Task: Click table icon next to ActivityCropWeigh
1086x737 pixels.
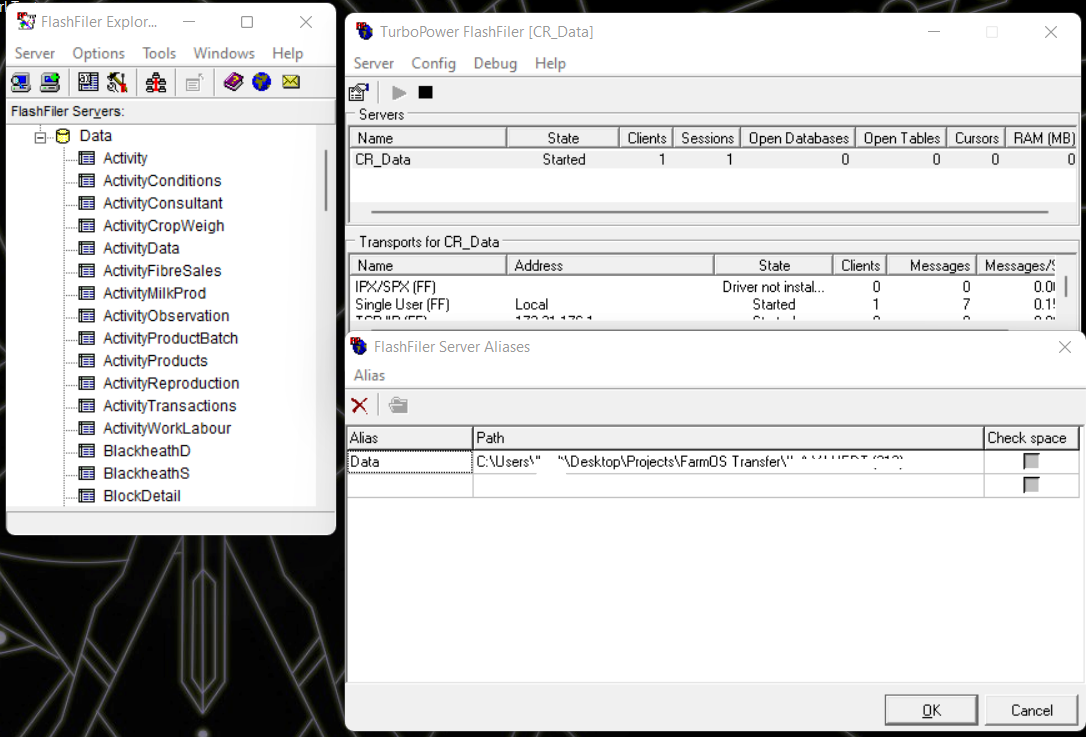Action: click(x=87, y=226)
